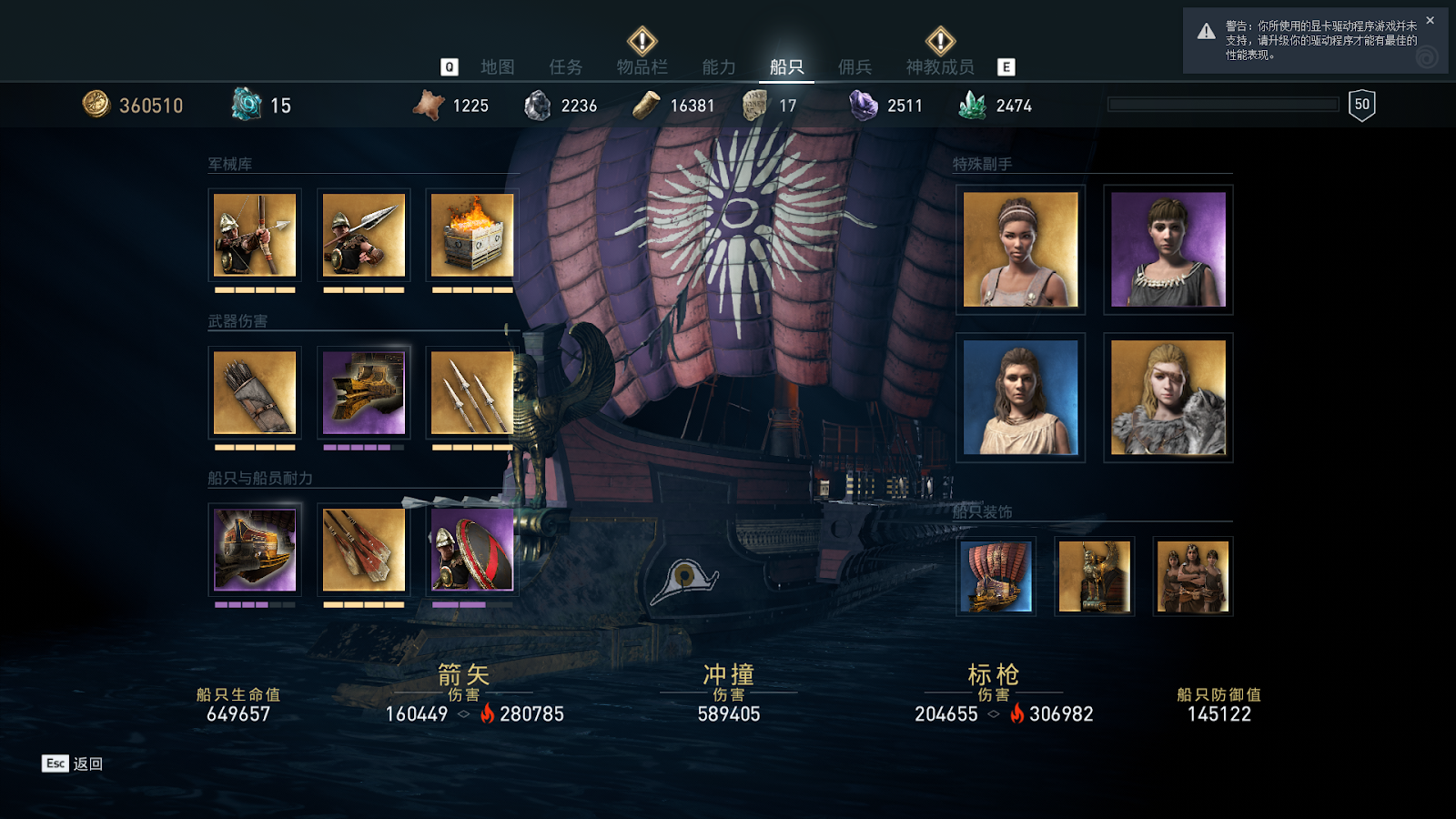This screenshot has height=819, width=1456.
Task: Select the javelins weapon damage upgrade
Action: 472,392
